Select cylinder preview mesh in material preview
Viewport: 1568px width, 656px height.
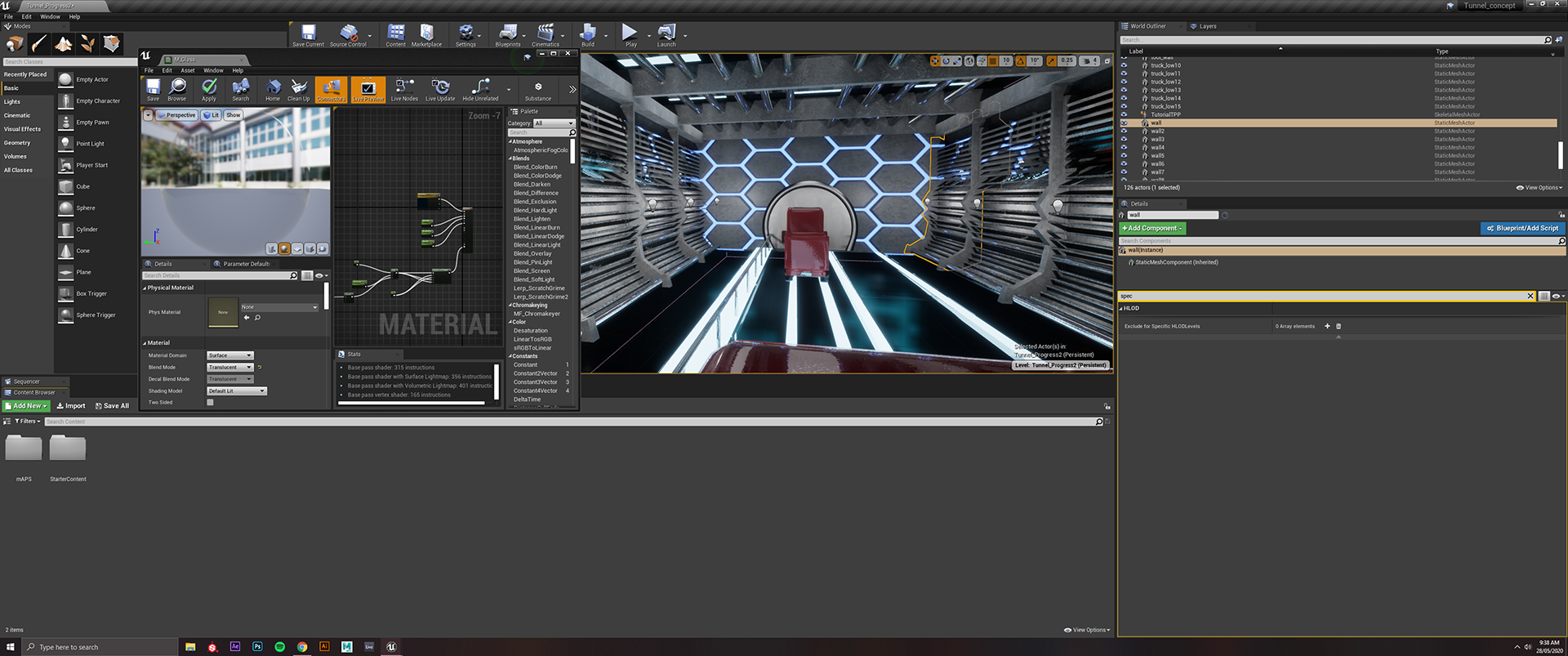point(272,248)
